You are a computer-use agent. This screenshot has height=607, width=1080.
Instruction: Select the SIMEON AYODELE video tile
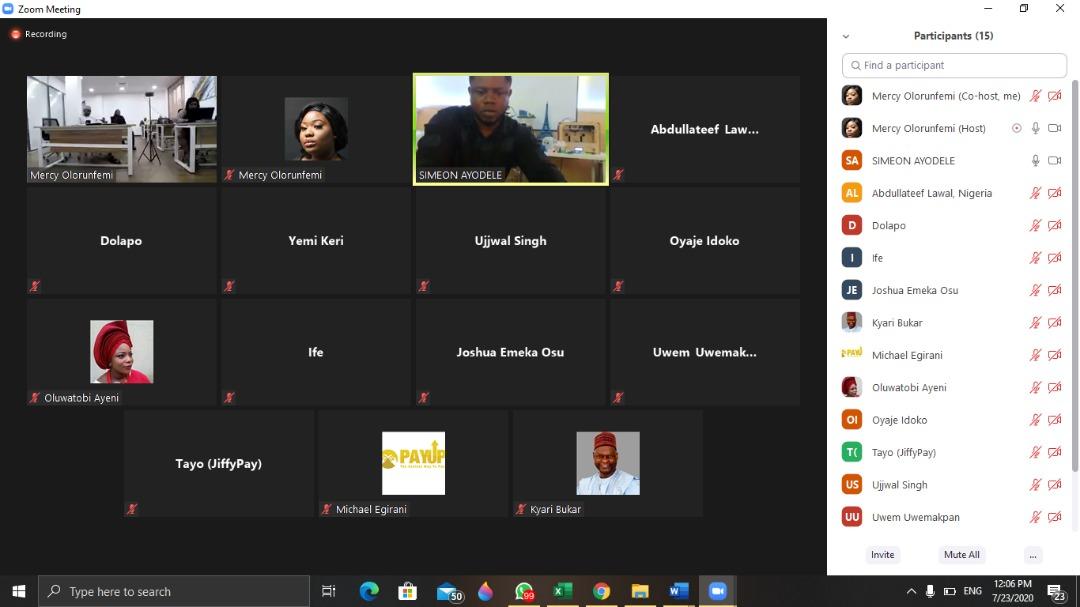(x=510, y=129)
